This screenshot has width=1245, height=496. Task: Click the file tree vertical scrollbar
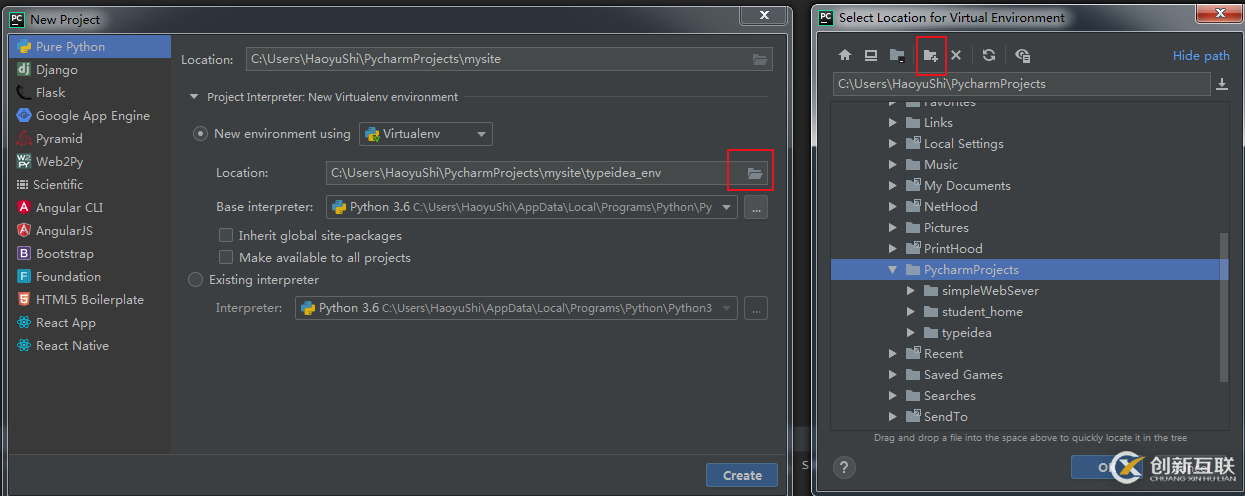[1224, 306]
